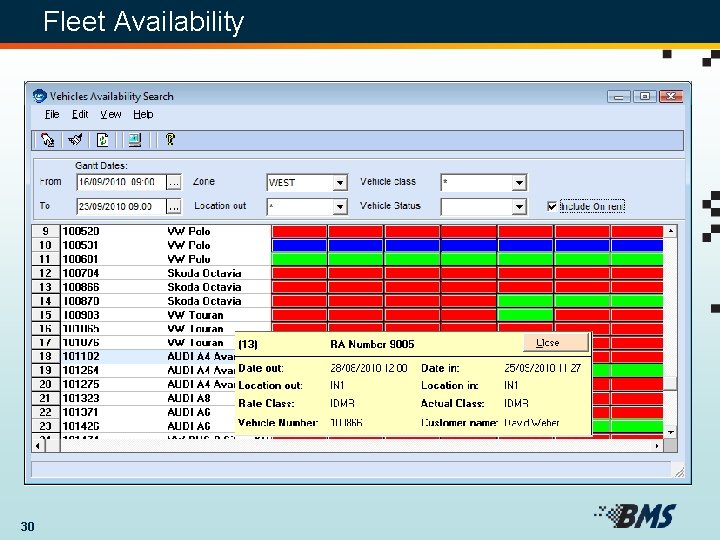720x540 pixels.
Task: Open the File menu
Action: tap(52, 114)
